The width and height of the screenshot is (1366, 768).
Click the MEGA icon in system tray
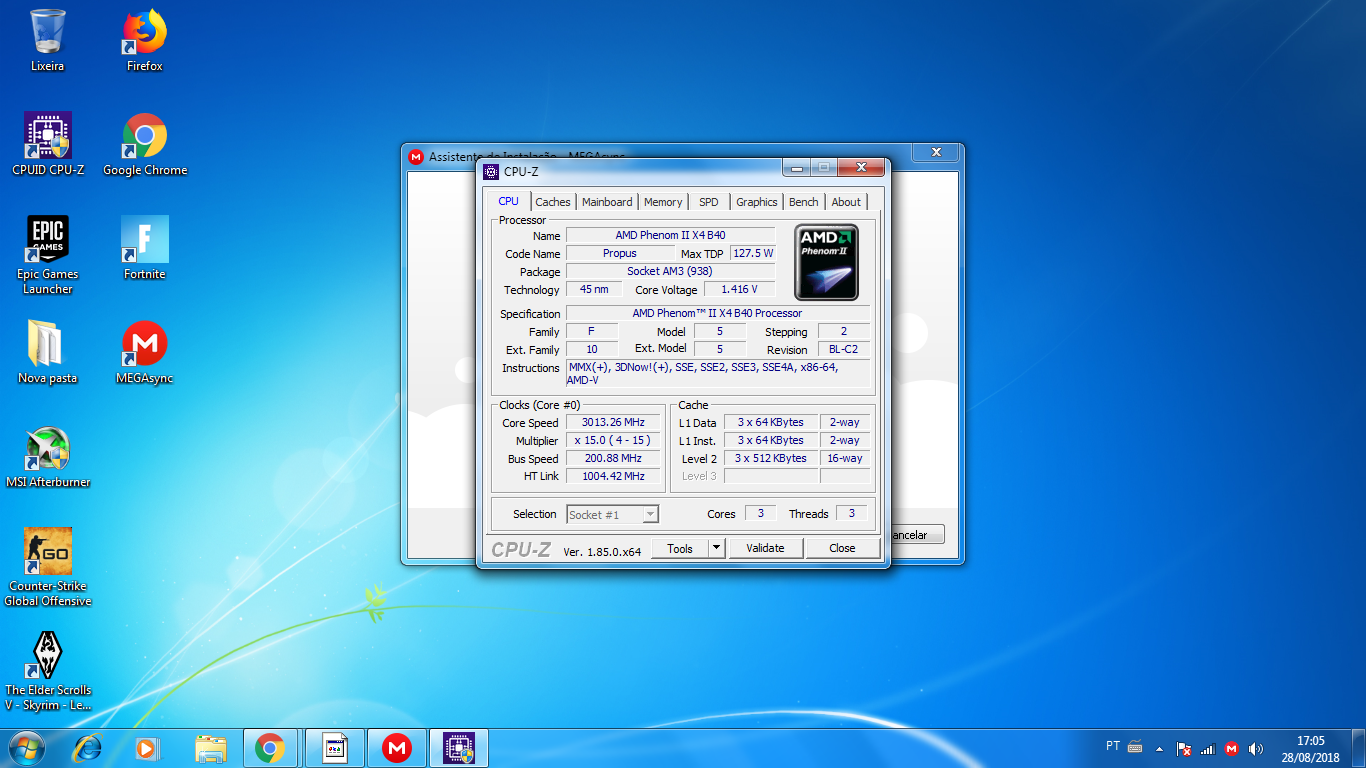coord(1232,748)
